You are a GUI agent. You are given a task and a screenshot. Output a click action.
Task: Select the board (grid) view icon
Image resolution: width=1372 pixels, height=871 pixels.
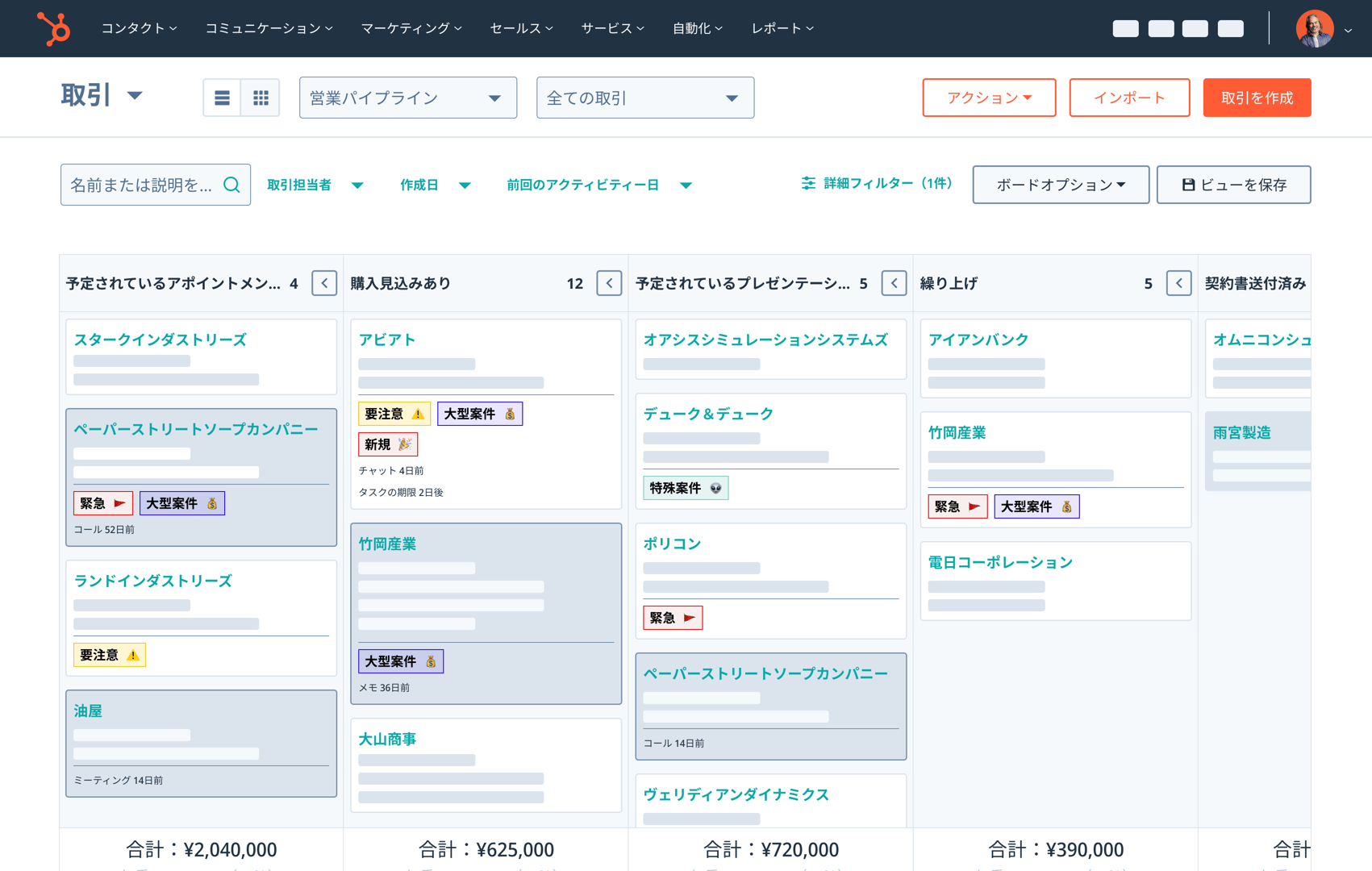tap(260, 97)
